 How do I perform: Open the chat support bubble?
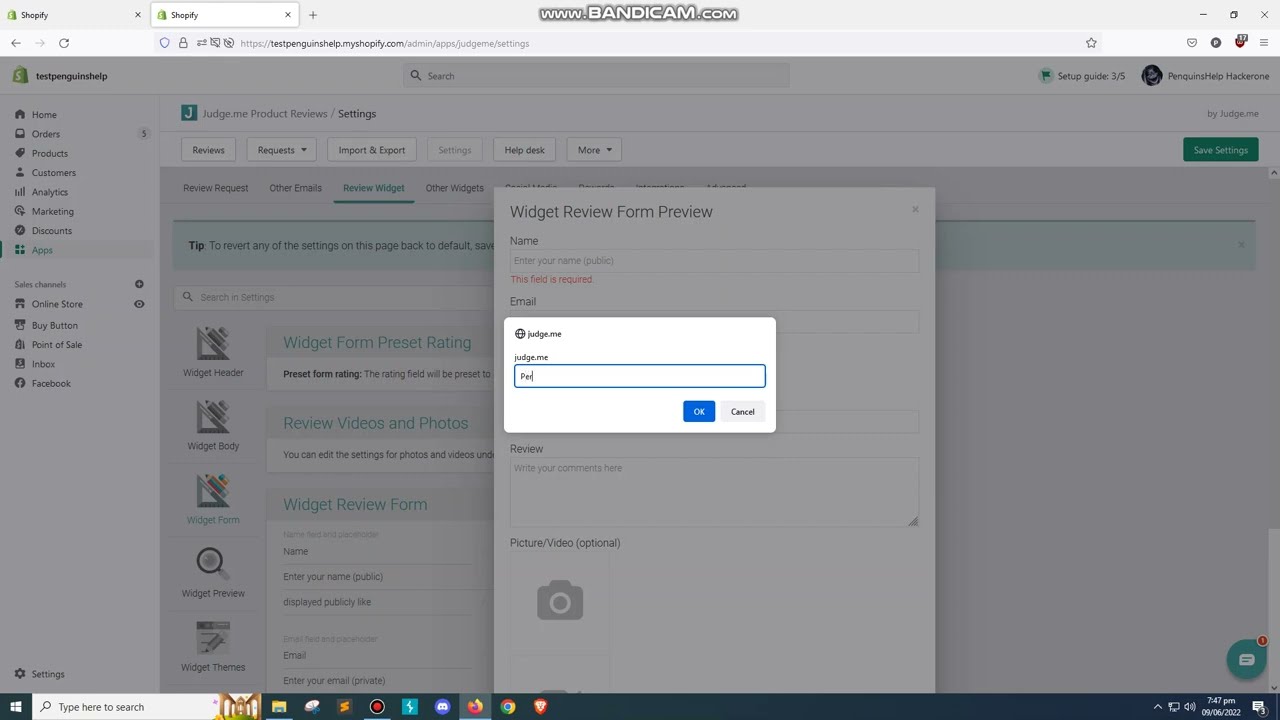coord(1246,659)
